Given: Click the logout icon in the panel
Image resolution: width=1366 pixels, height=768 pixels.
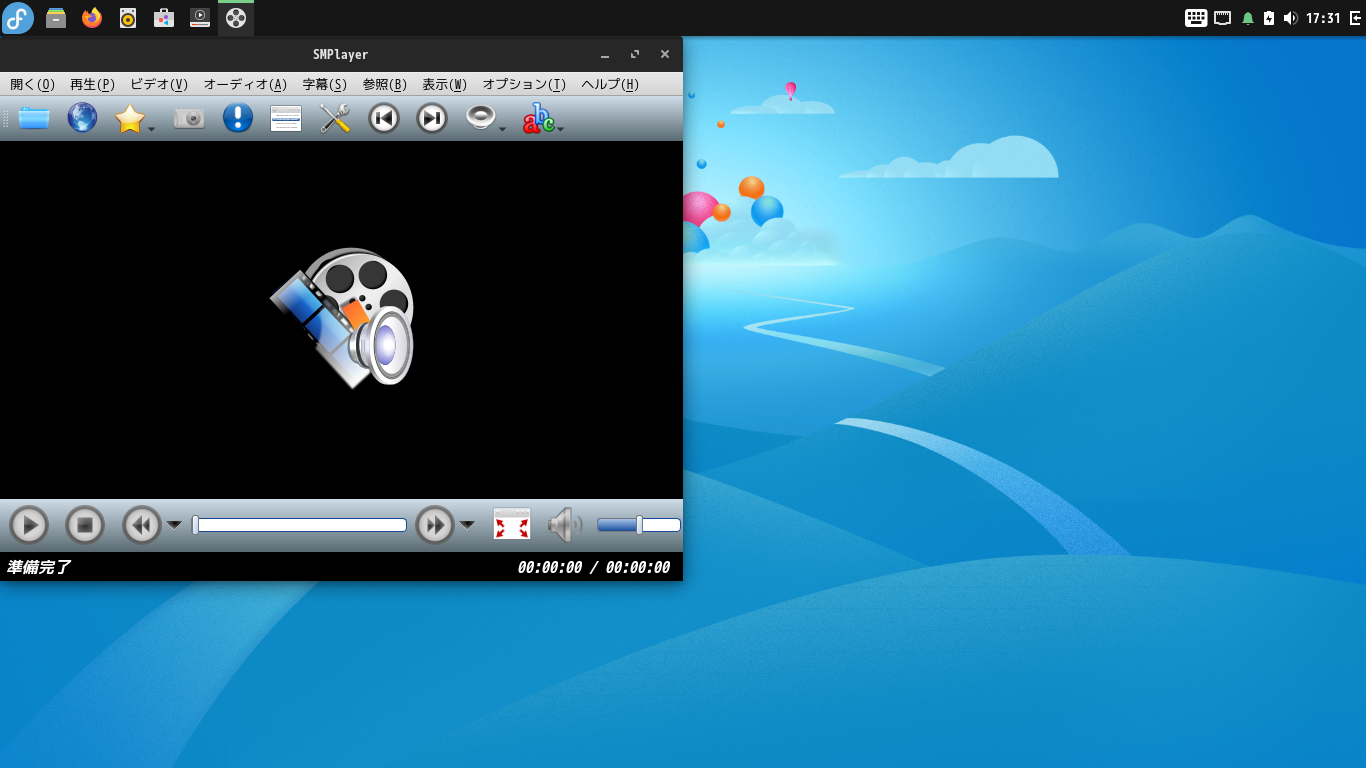Looking at the screenshot, I should click(x=1355, y=18).
